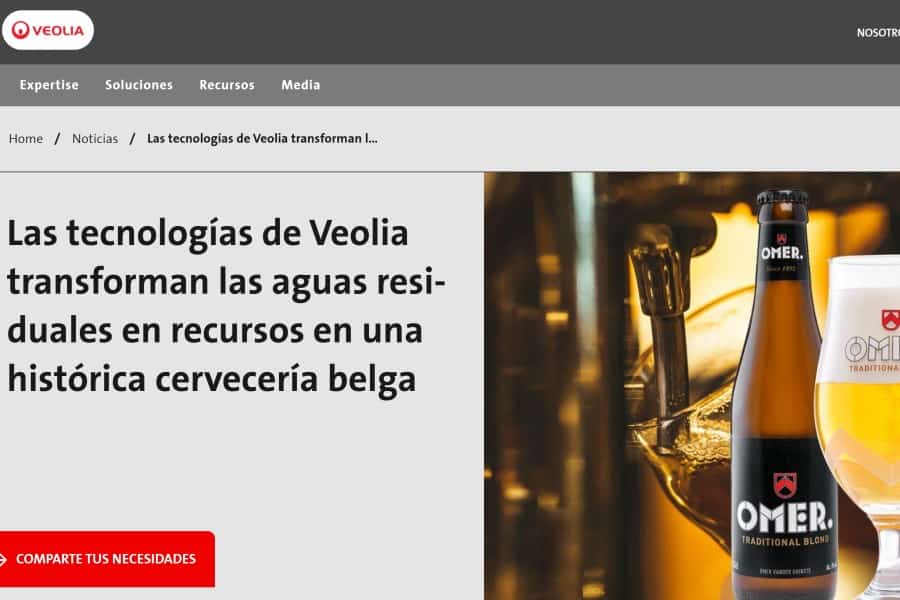900x600 pixels.
Task: Click the red shield emblem on the beer glass
Action: tap(891, 319)
